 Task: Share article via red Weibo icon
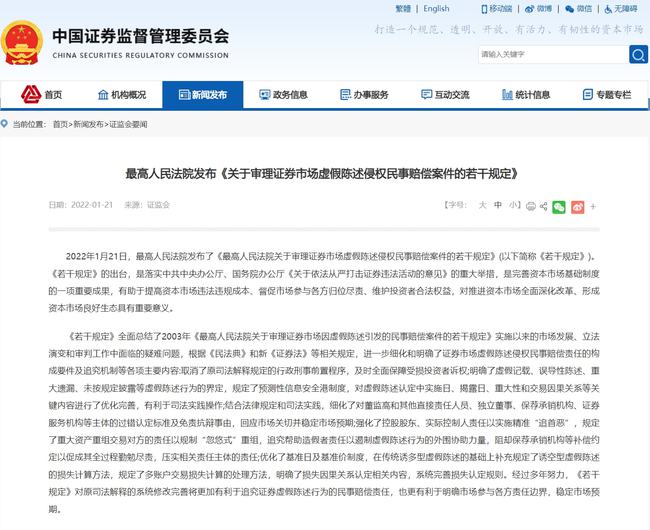pyautogui.click(x=577, y=207)
